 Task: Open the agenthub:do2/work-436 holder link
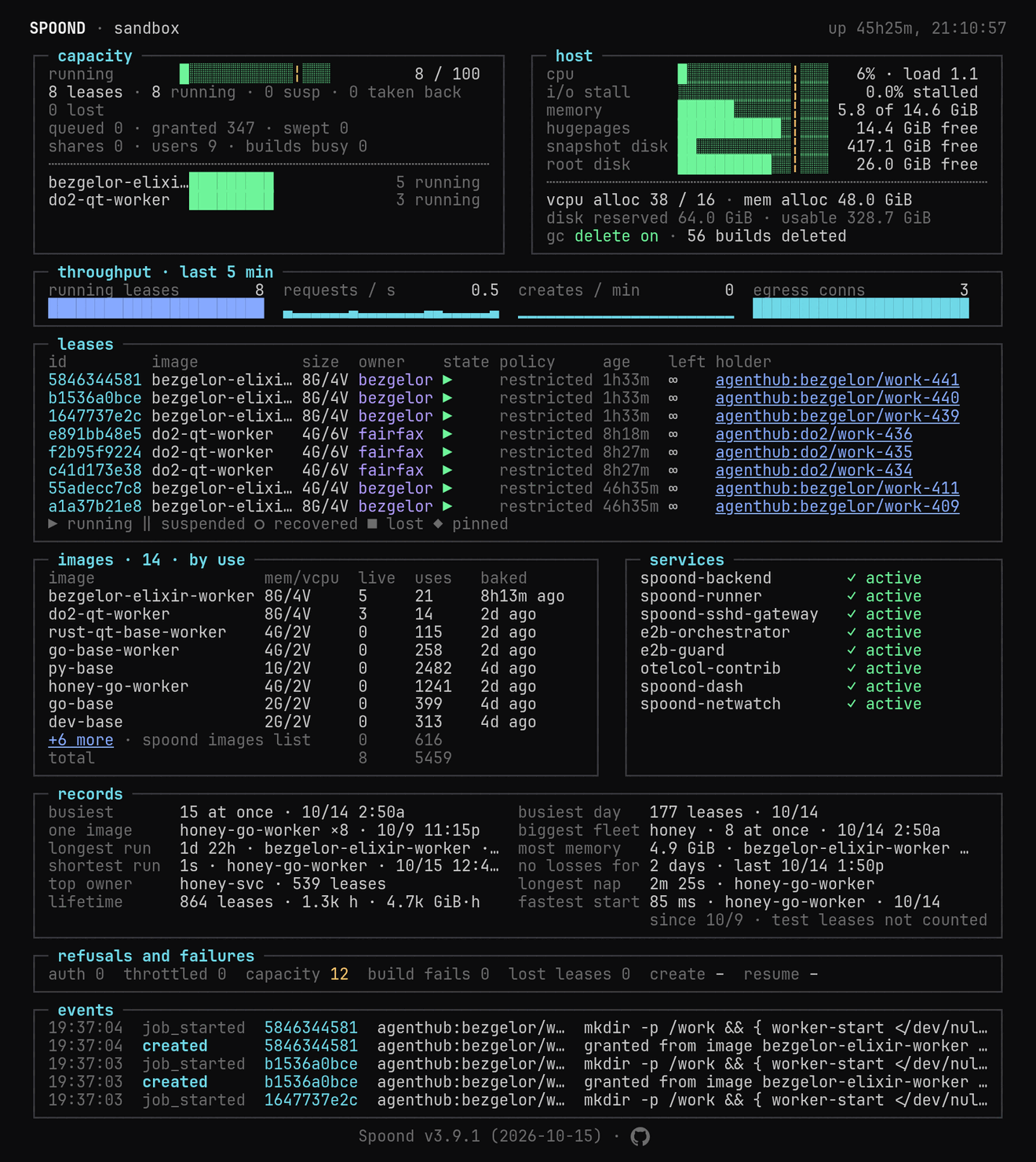tap(814, 435)
